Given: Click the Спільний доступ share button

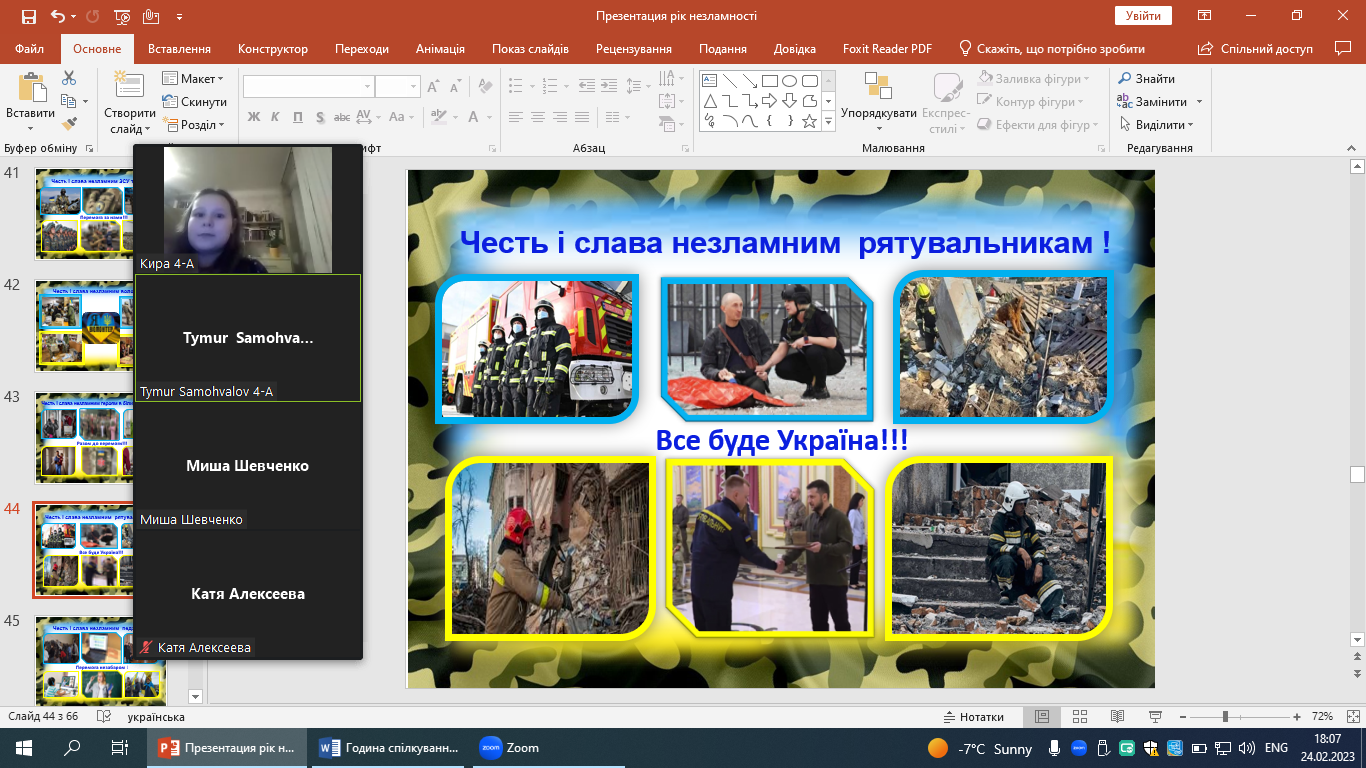Looking at the screenshot, I should tap(1257, 49).
